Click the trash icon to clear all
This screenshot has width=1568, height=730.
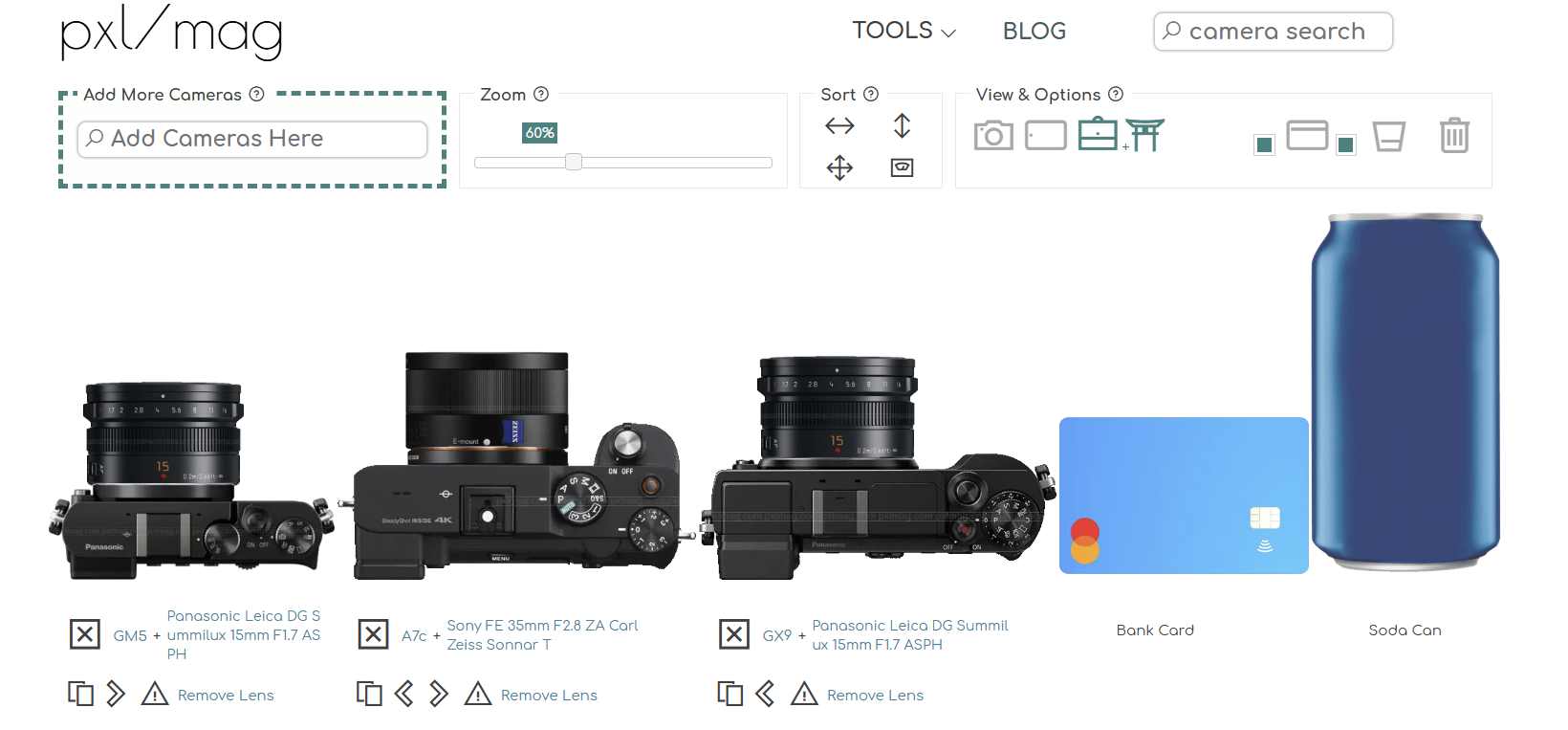point(1454,135)
